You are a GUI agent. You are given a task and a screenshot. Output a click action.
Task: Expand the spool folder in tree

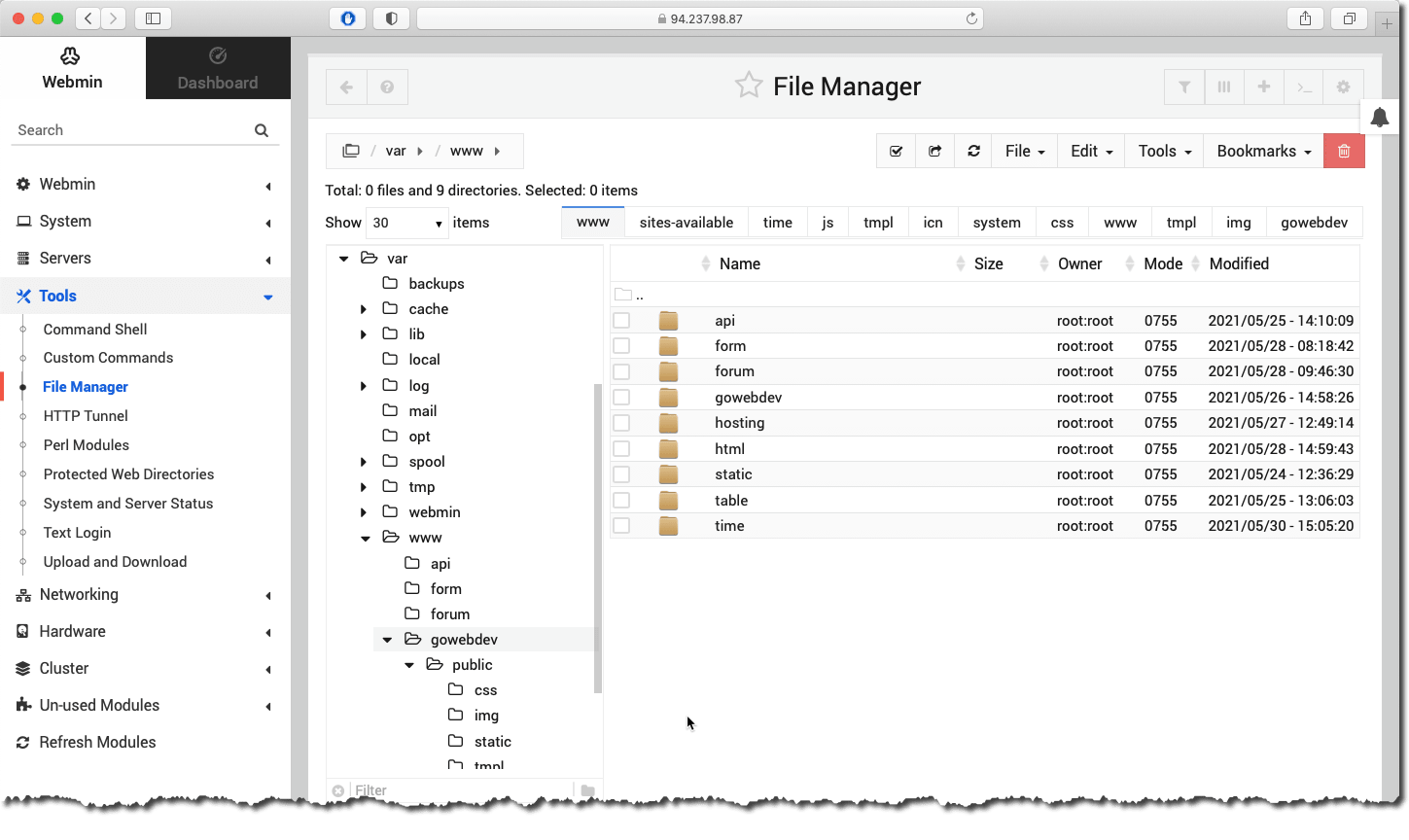tap(364, 462)
